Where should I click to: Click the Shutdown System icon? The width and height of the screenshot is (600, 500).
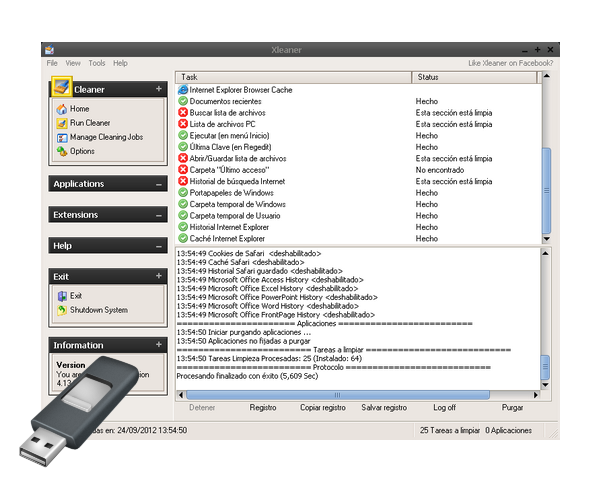pyautogui.click(x=62, y=310)
